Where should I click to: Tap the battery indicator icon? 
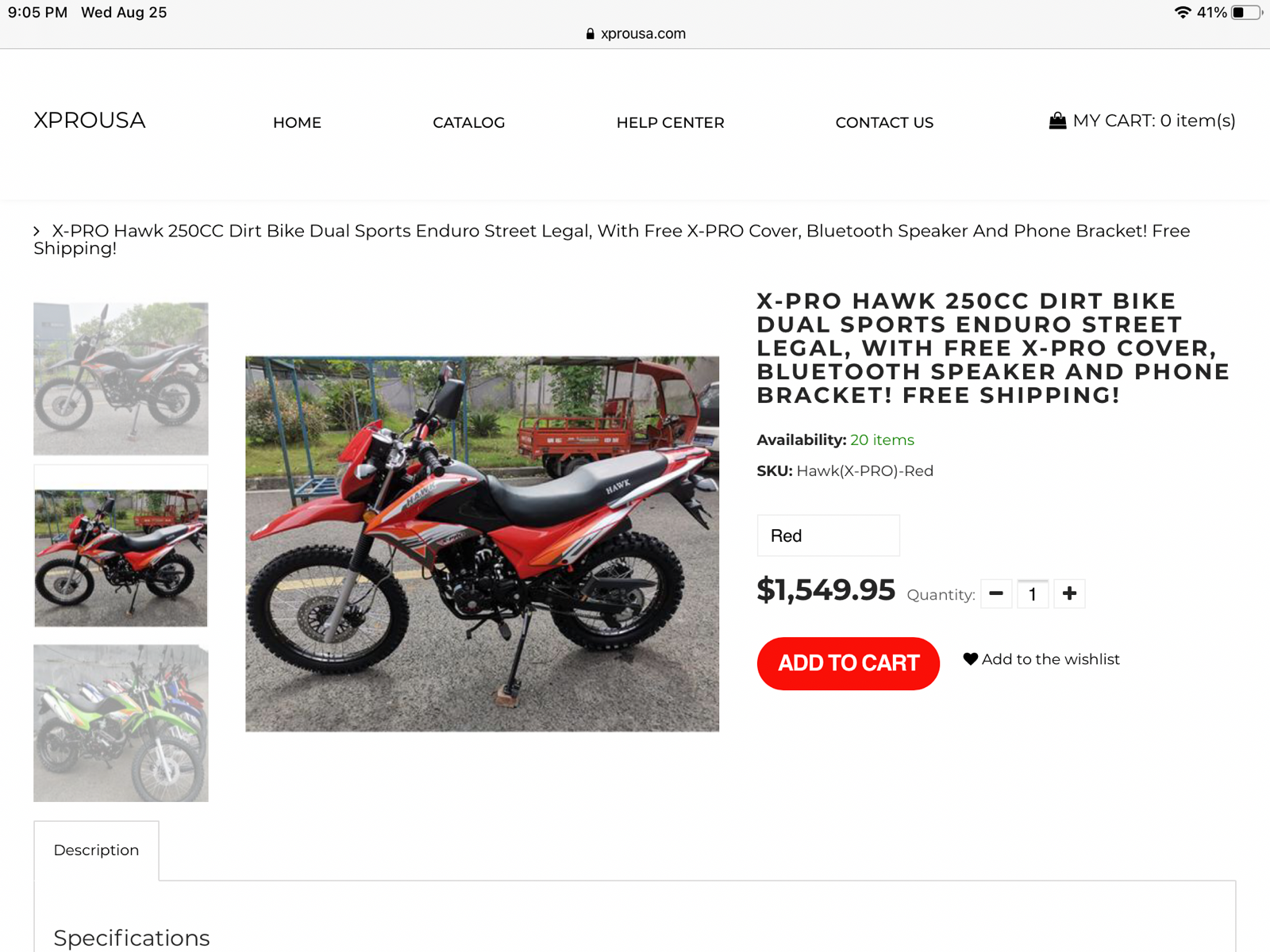[x=1246, y=13]
